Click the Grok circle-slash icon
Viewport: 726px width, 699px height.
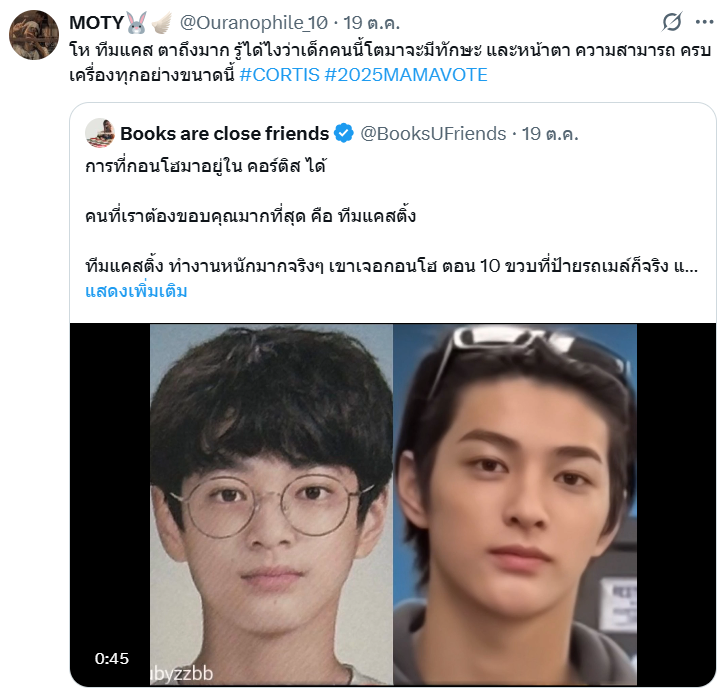(x=672, y=22)
